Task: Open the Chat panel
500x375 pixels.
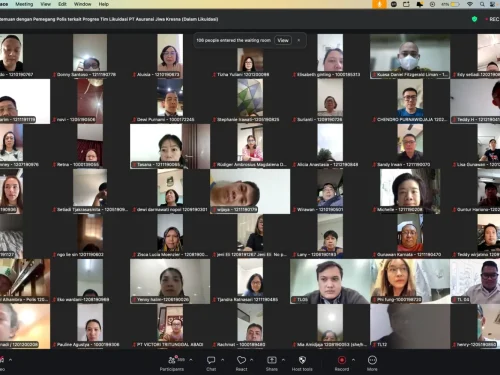Action: (211, 363)
